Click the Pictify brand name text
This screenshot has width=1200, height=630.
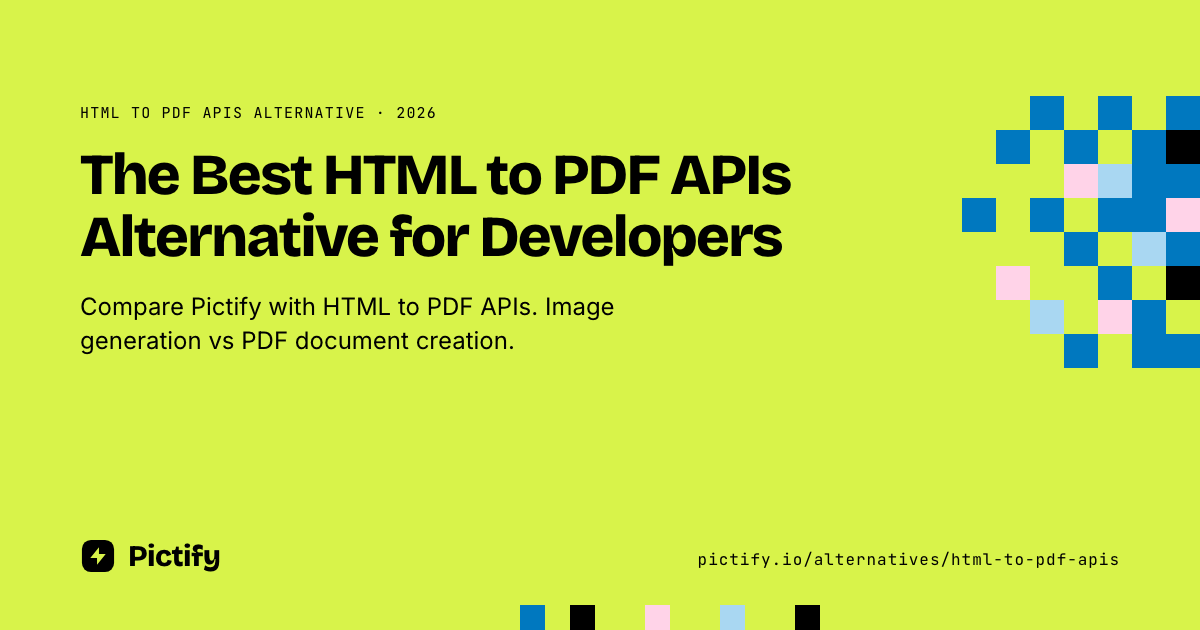point(174,557)
